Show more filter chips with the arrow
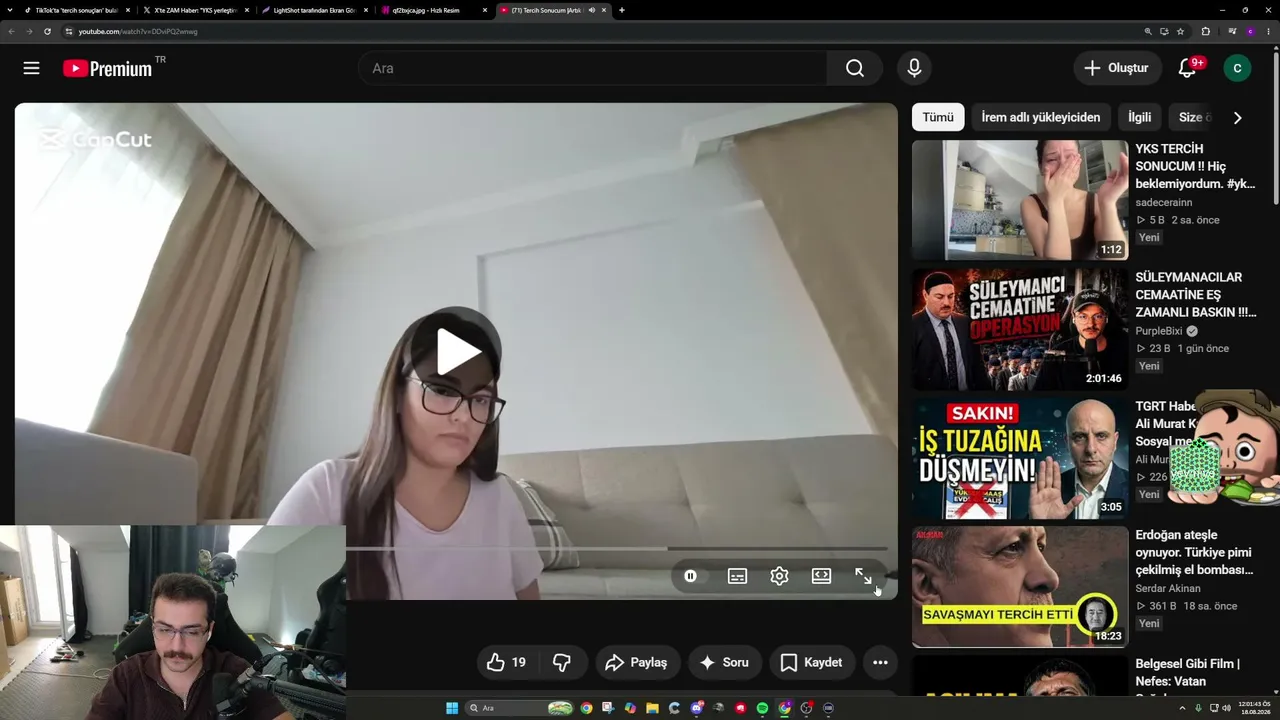 click(x=1237, y=117)
